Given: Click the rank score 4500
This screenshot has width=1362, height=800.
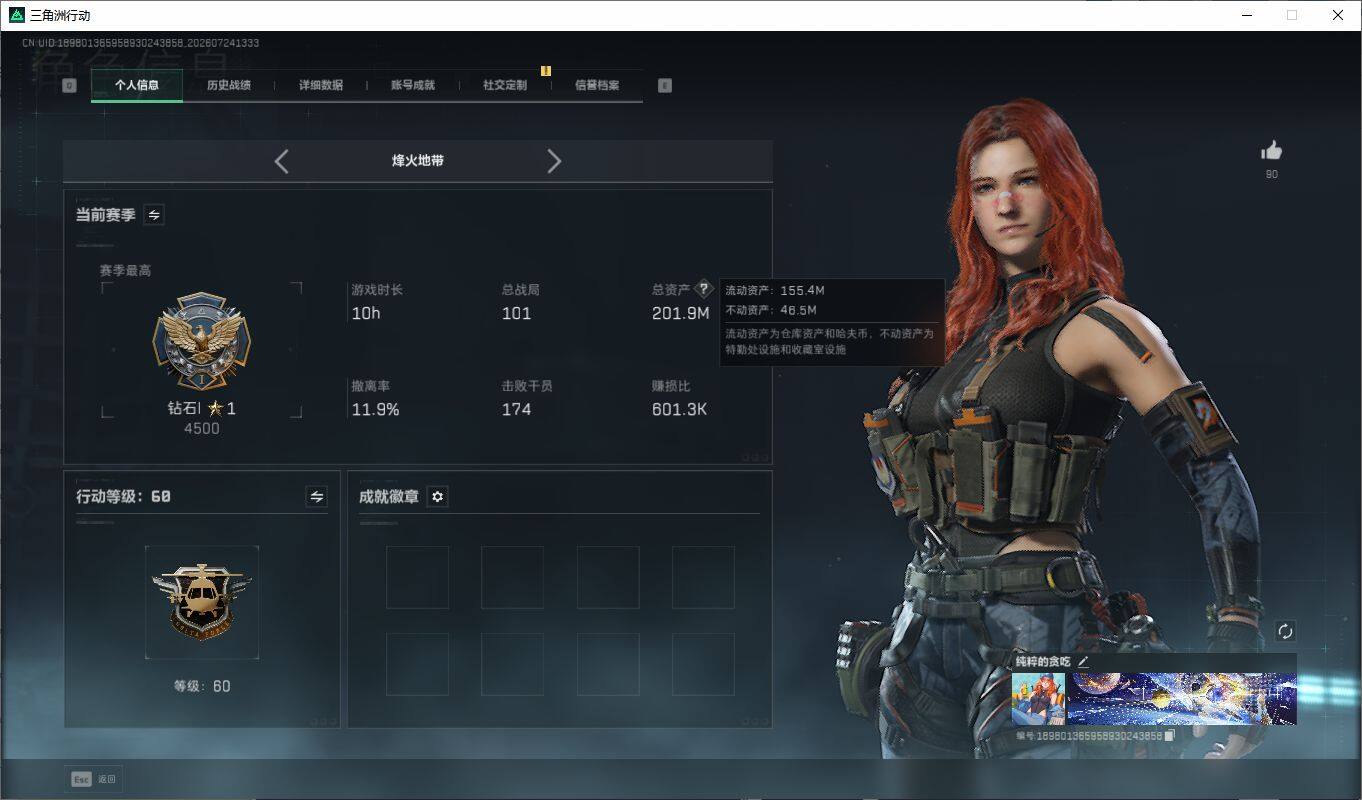Looking at the screenshot, I should point(201,429).
